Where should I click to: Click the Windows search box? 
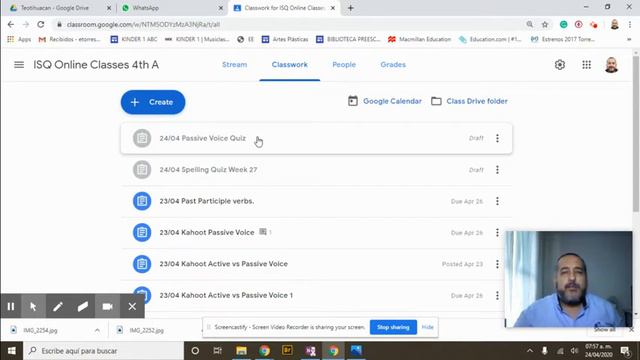tap(104, 351)
